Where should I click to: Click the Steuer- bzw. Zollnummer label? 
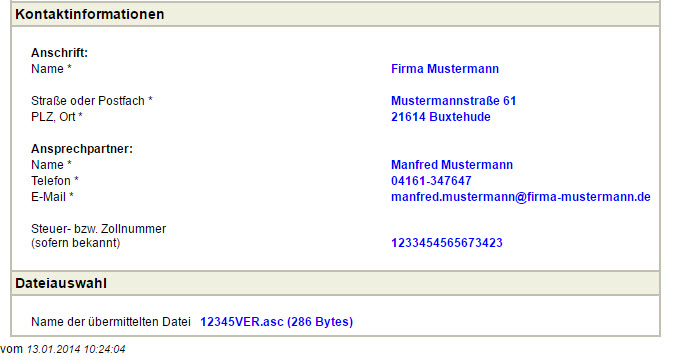click(98, 229)
